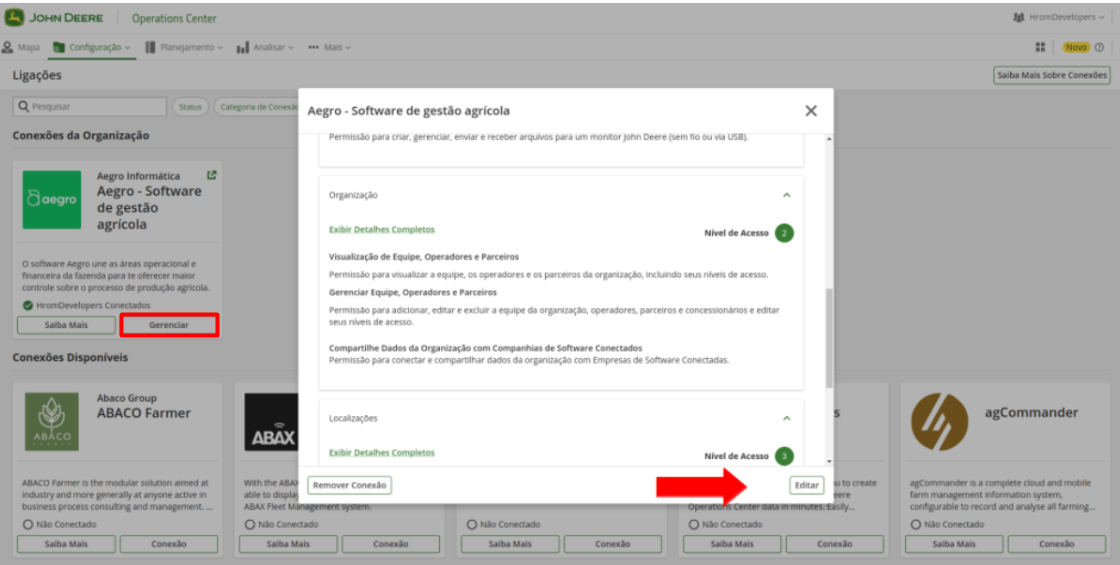This screenshot has width=1120, height=565.
Task: Open the Mapa pin icon
Action: [8, 47]
